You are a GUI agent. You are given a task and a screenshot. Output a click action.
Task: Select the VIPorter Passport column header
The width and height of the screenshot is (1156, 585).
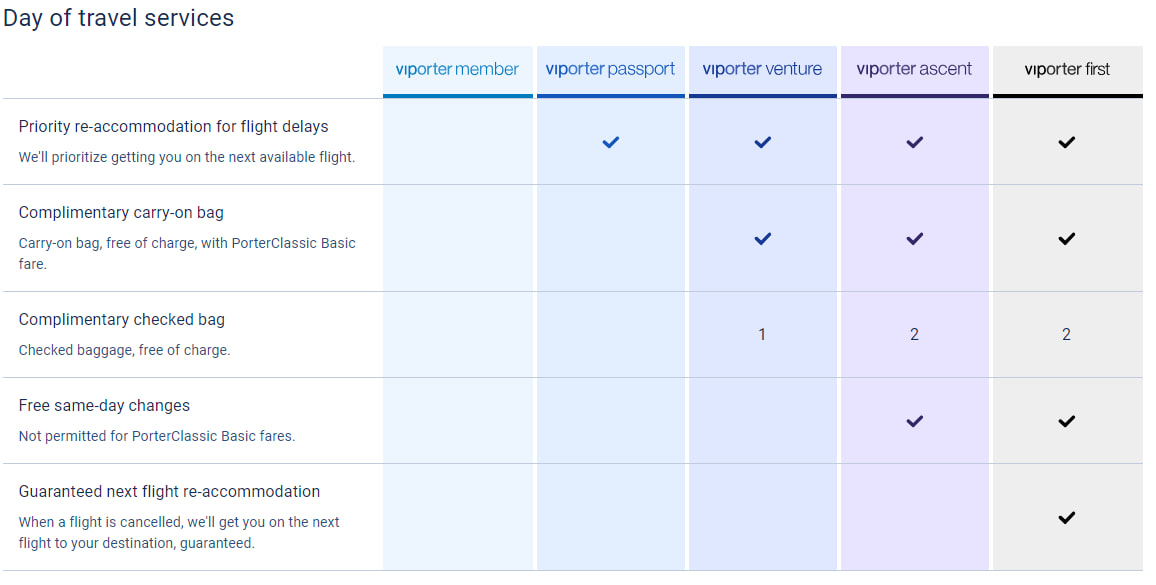[610, 69]
